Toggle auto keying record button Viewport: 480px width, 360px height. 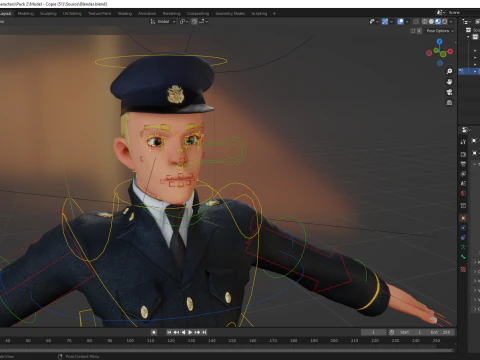tap(154, 332)
